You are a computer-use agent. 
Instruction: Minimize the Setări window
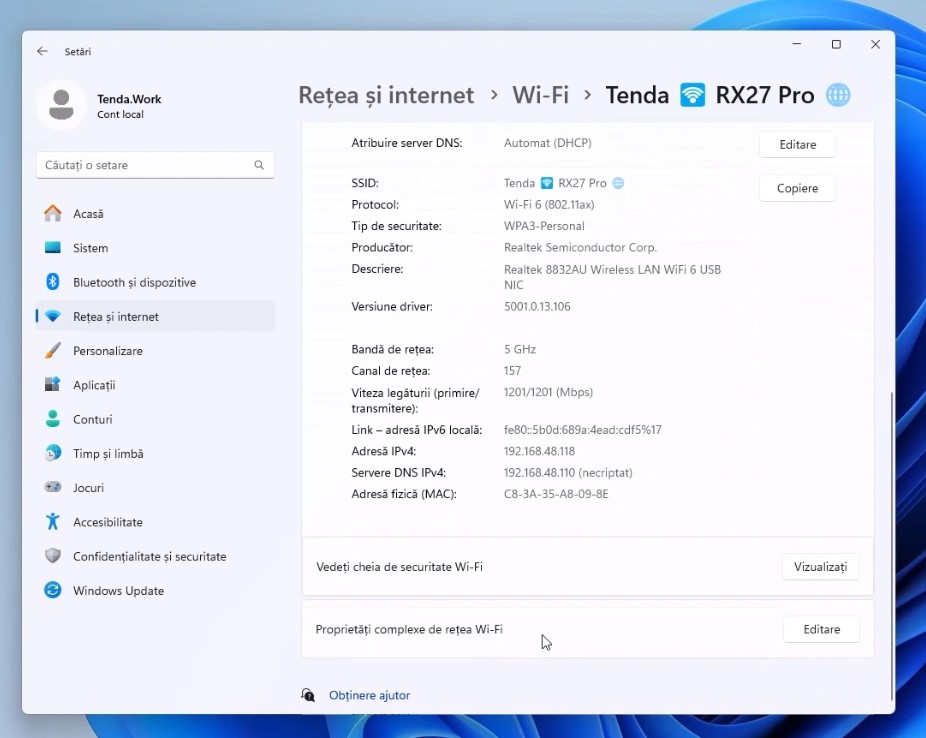(797, 44)
